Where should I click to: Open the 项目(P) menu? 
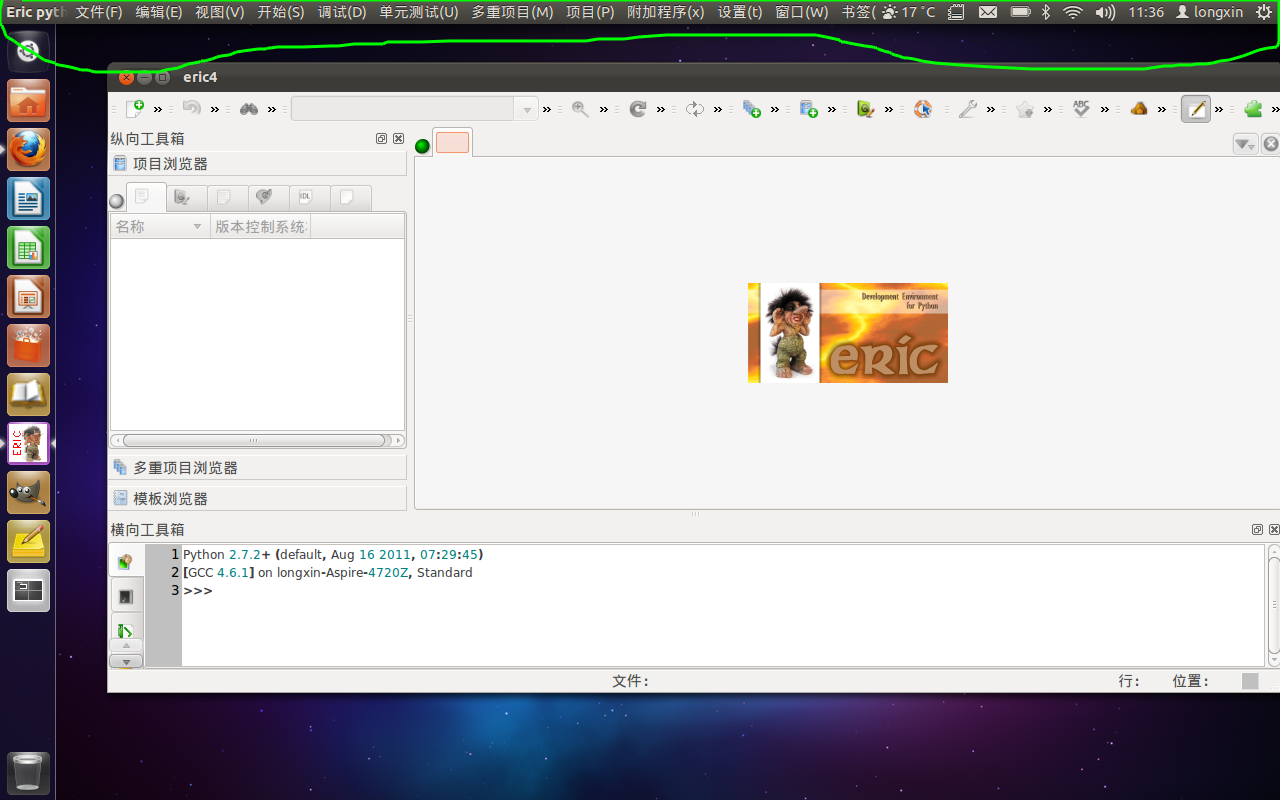click(x=590, y=12)
